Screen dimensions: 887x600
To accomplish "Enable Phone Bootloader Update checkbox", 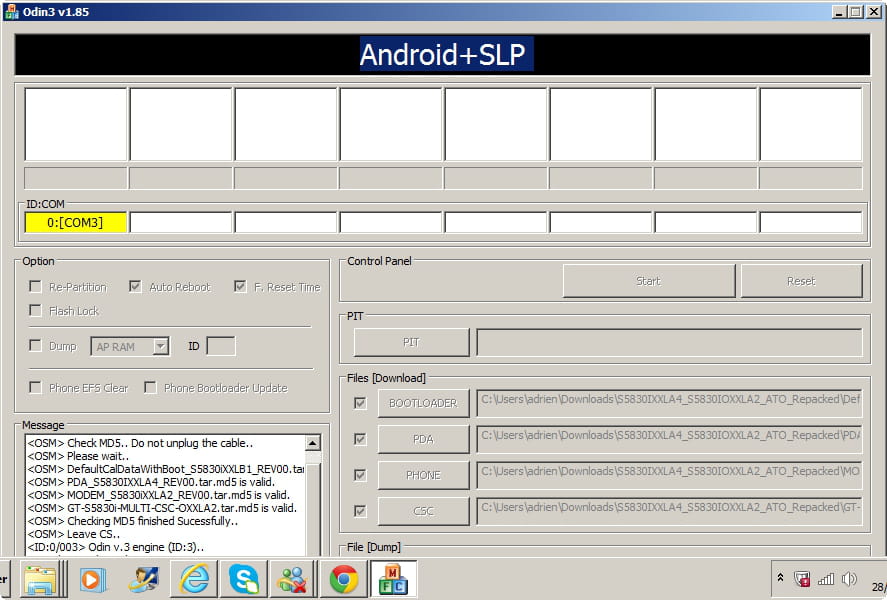I will tap(150, 387).
